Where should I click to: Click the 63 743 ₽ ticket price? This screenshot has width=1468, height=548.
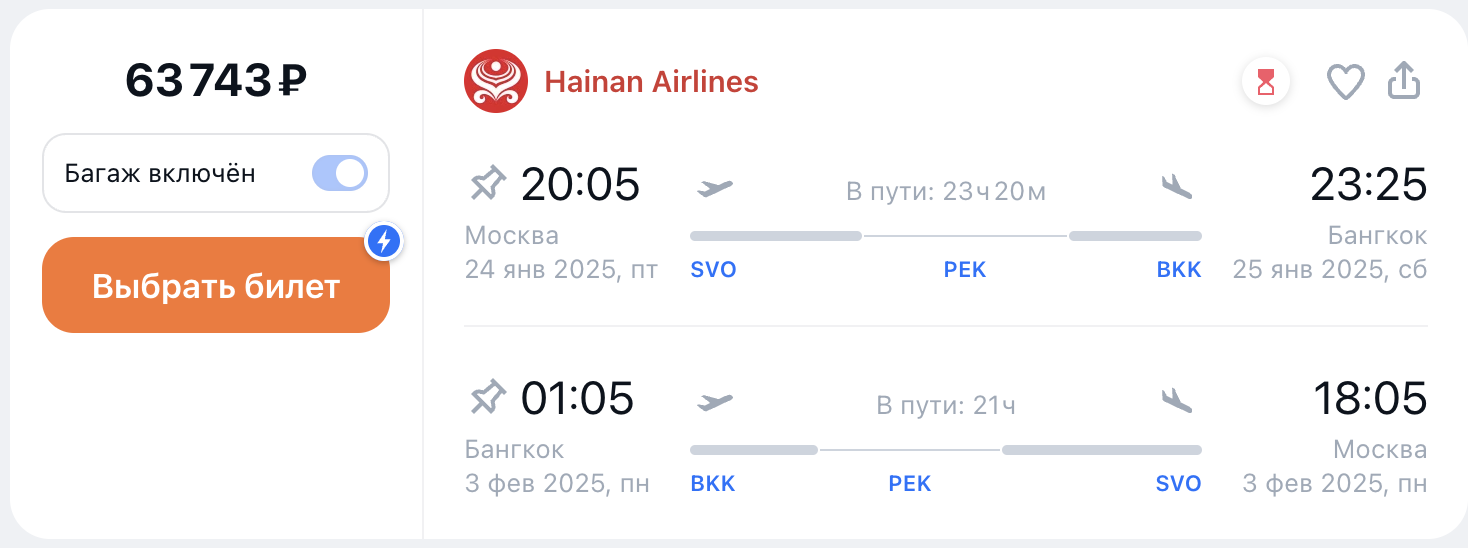click(x=215, y=81)
